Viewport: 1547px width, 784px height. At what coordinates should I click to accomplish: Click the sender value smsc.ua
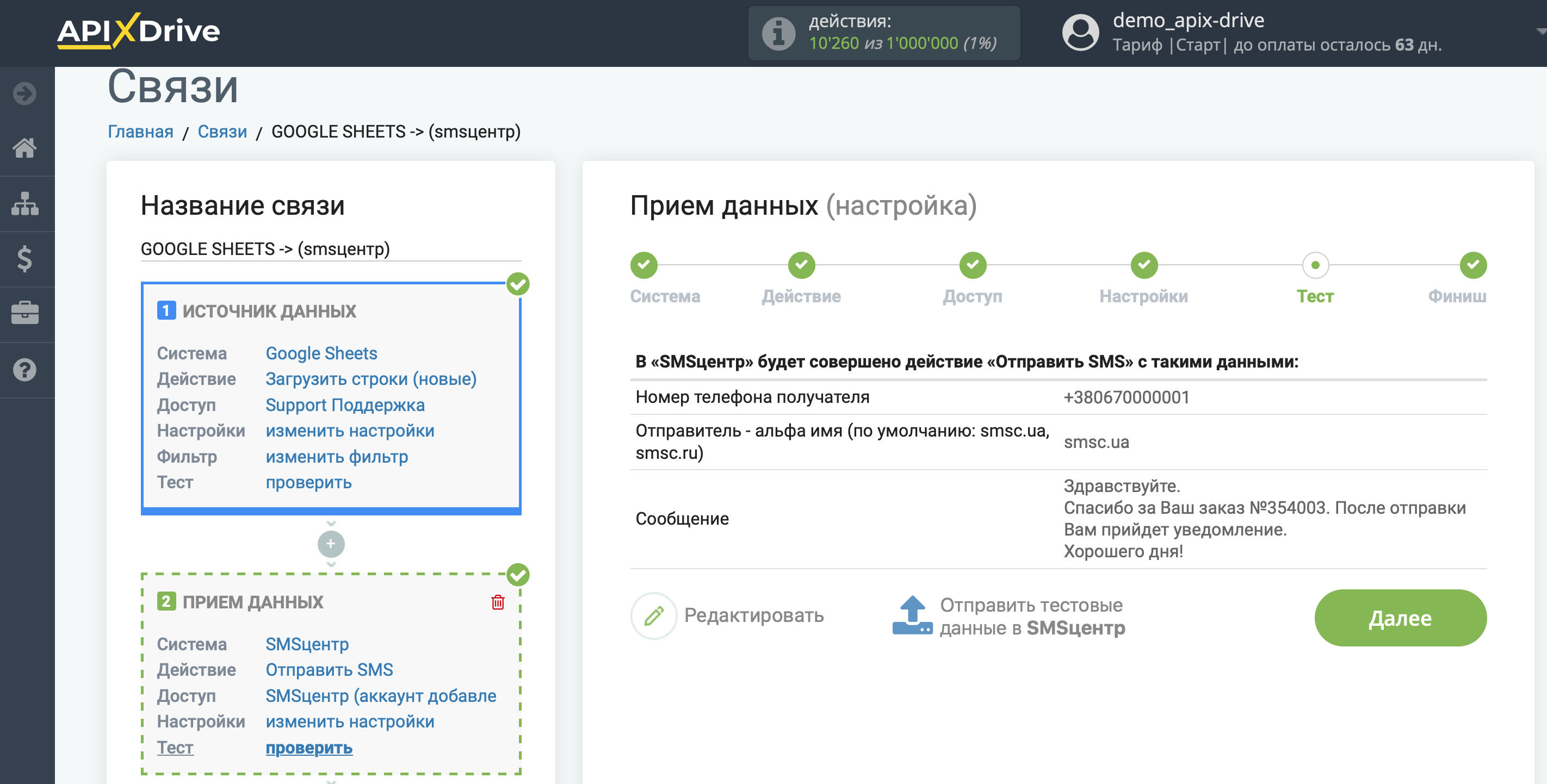point(1097,443)
